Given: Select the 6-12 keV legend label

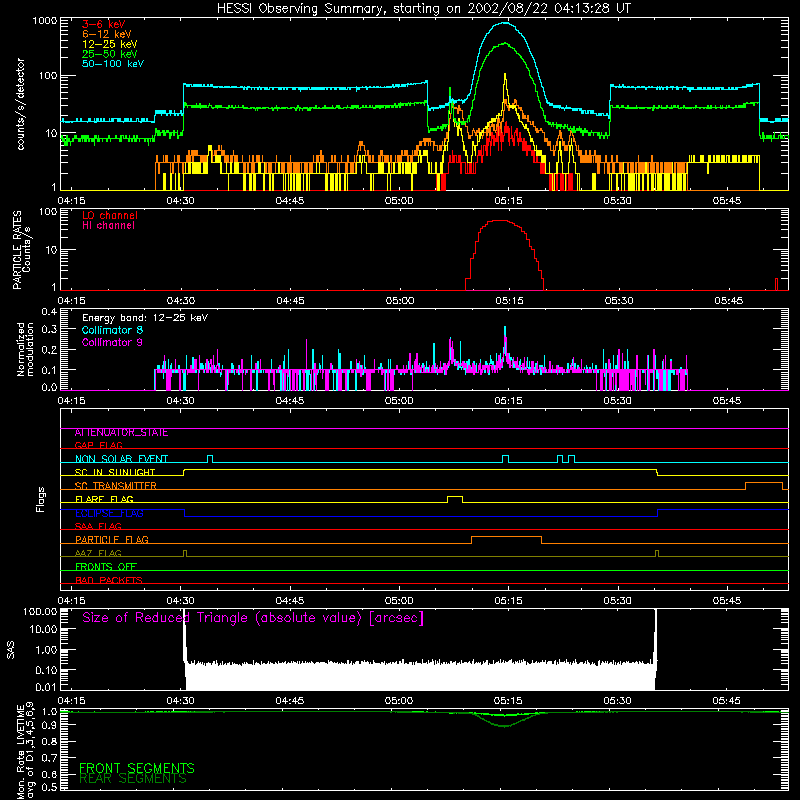Looking at the screenshot, I should click(106, 34).
